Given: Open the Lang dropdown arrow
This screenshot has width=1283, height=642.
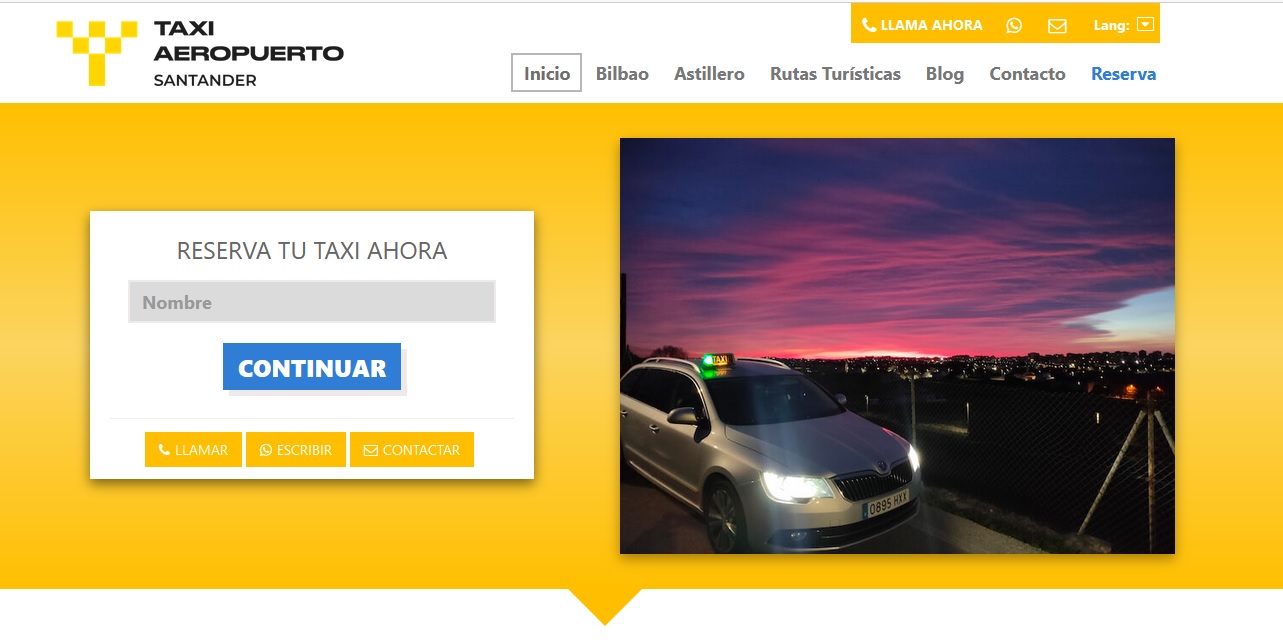Looking at the screenshot, I should point(1146,25).
